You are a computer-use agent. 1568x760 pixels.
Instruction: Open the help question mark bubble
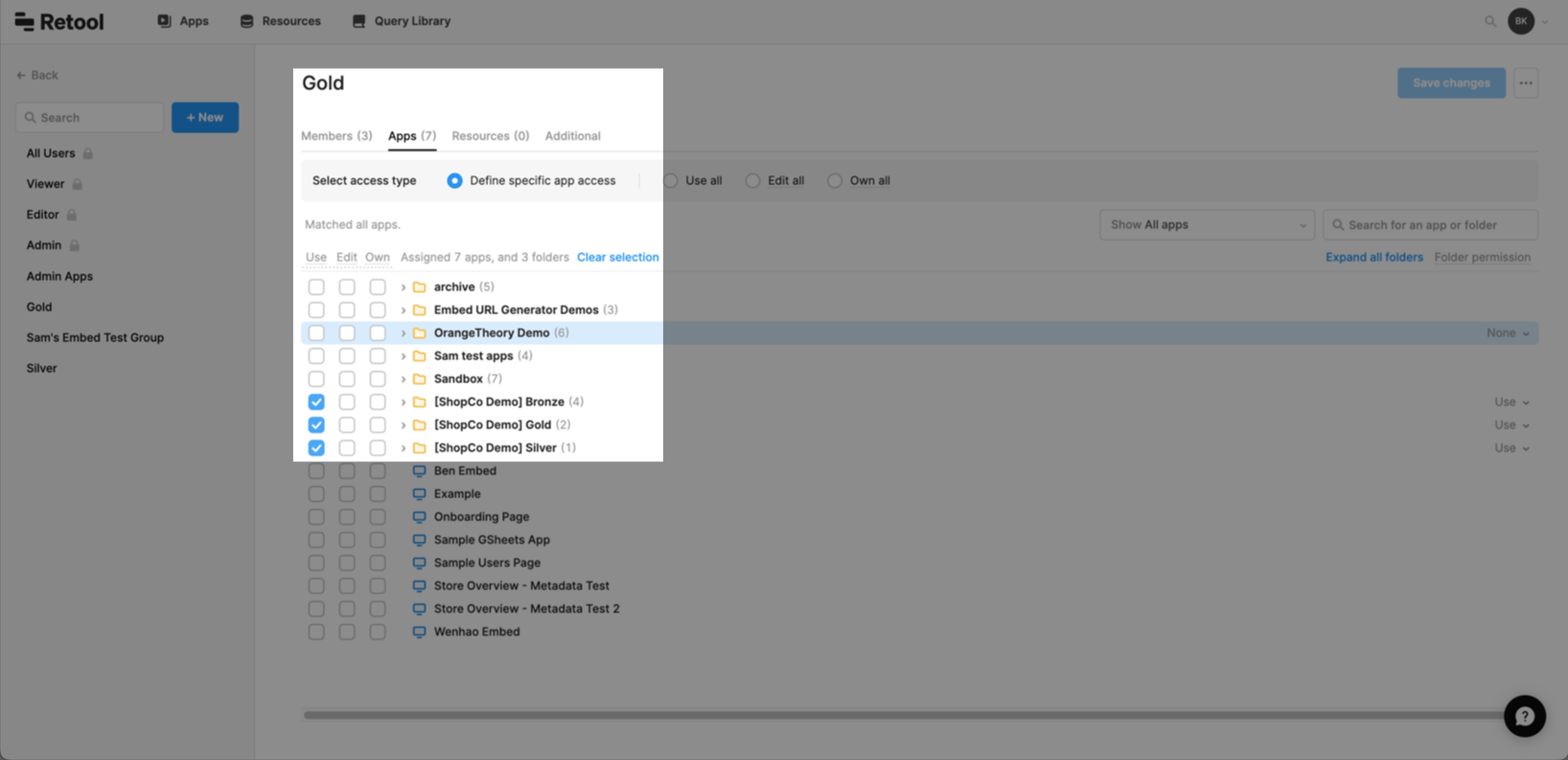1525,716
